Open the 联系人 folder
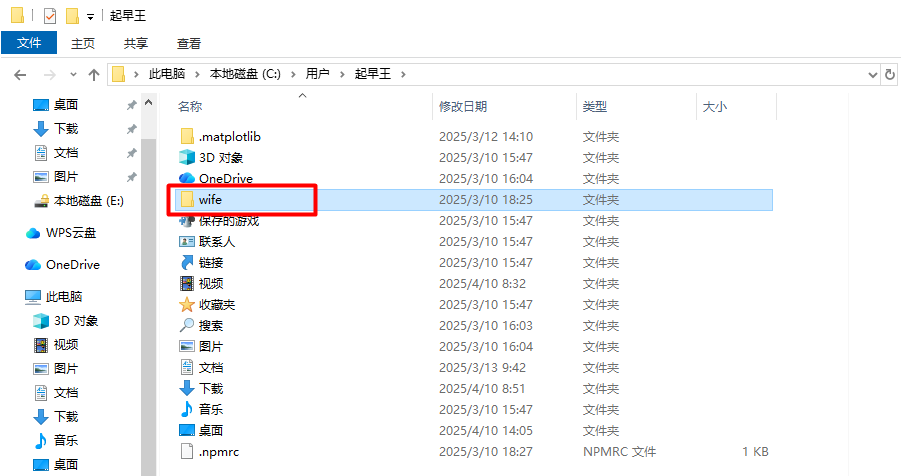 click(216, 241)
